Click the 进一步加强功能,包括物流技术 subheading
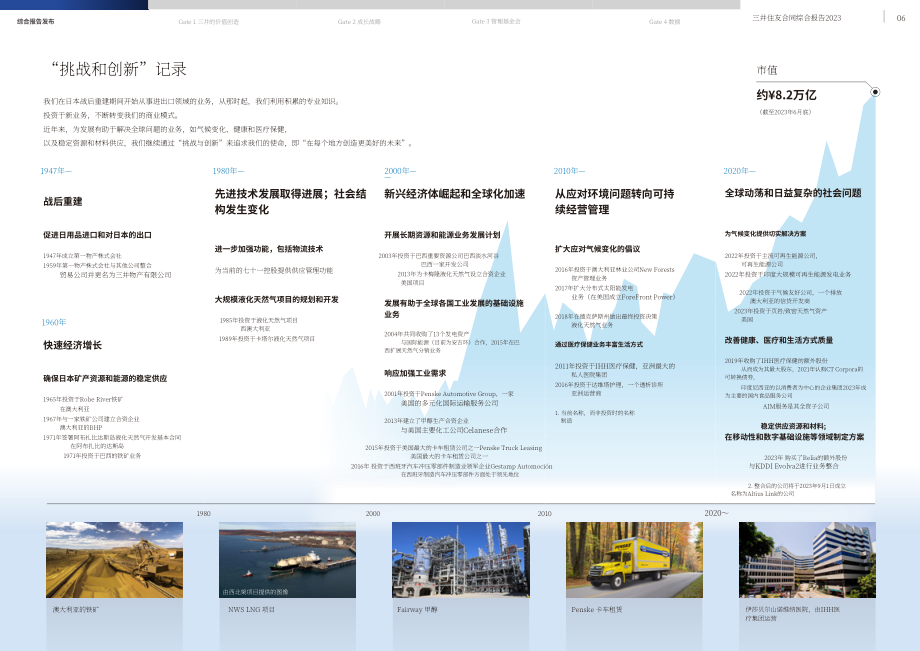 269,249
